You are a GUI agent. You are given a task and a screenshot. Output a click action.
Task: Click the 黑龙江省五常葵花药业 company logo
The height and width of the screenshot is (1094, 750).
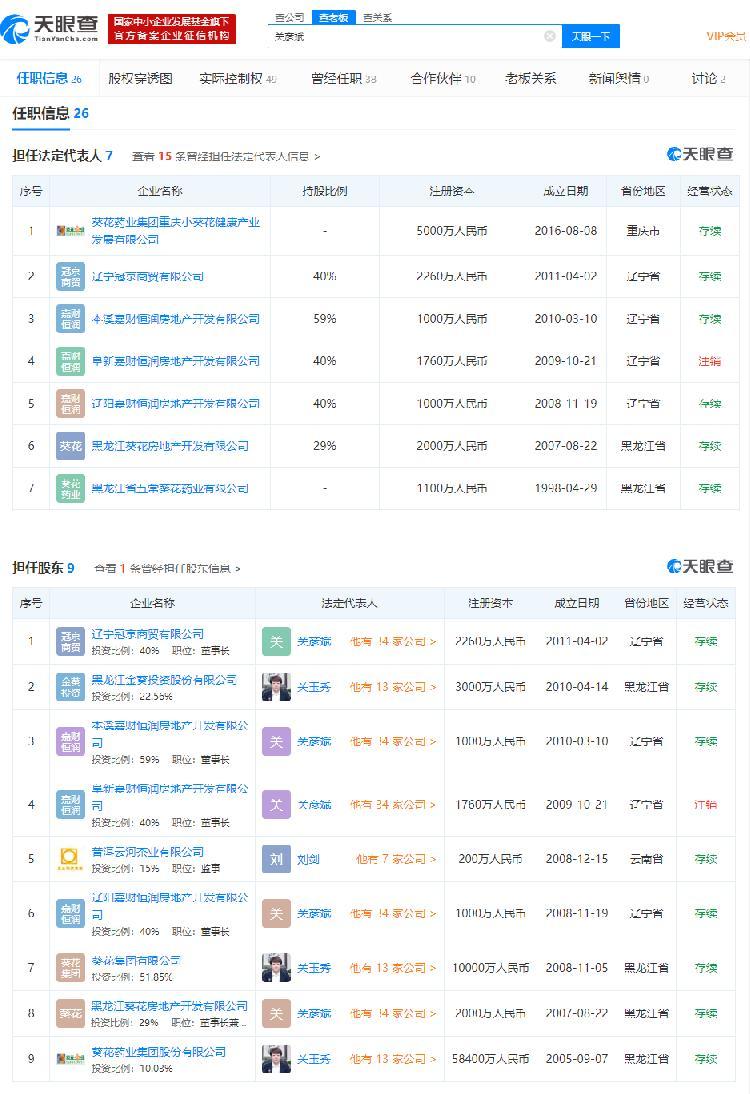[x=70, y=488]
